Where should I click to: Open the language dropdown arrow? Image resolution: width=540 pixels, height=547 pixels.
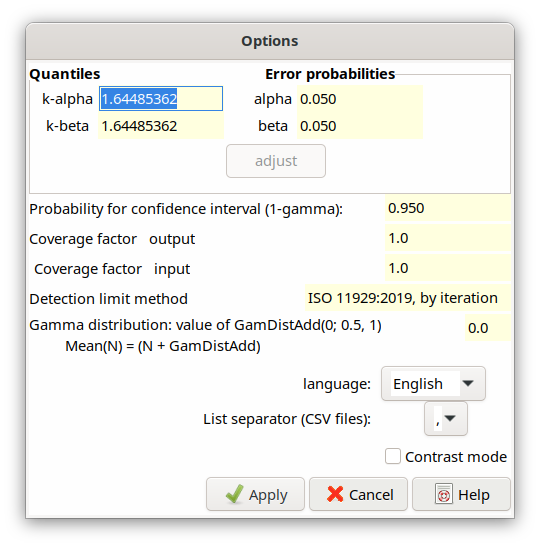(468, 383)
